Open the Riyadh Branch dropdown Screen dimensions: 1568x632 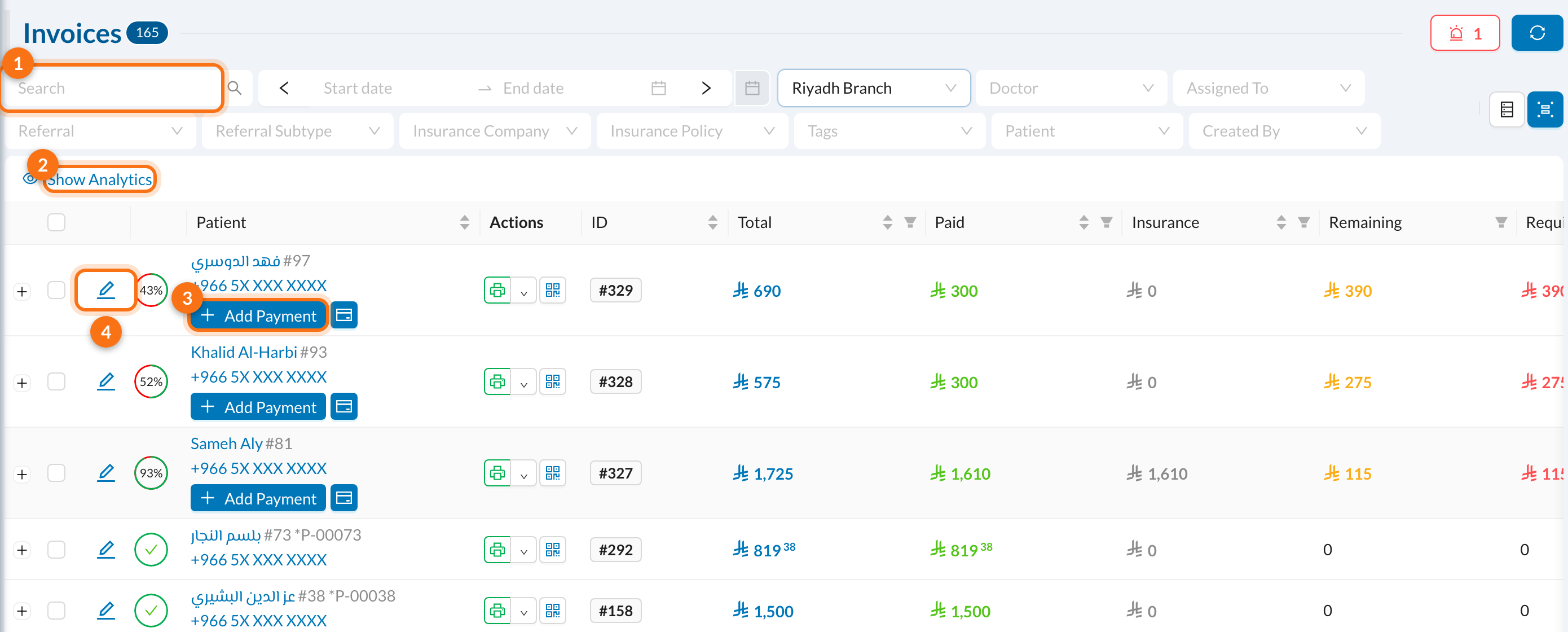pyautogui.click(x=874, y=88)
